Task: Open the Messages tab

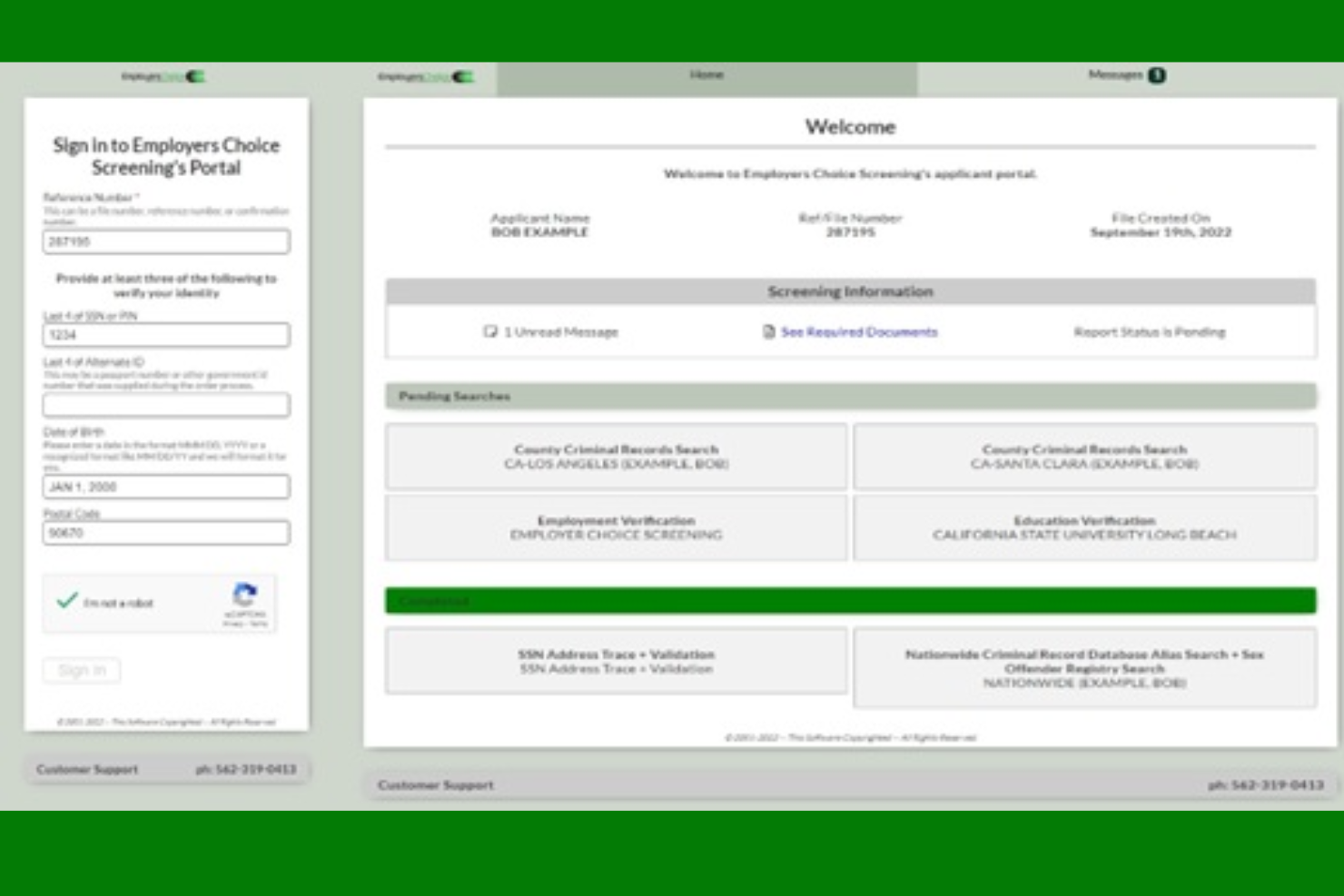Action: (1126, 78)
